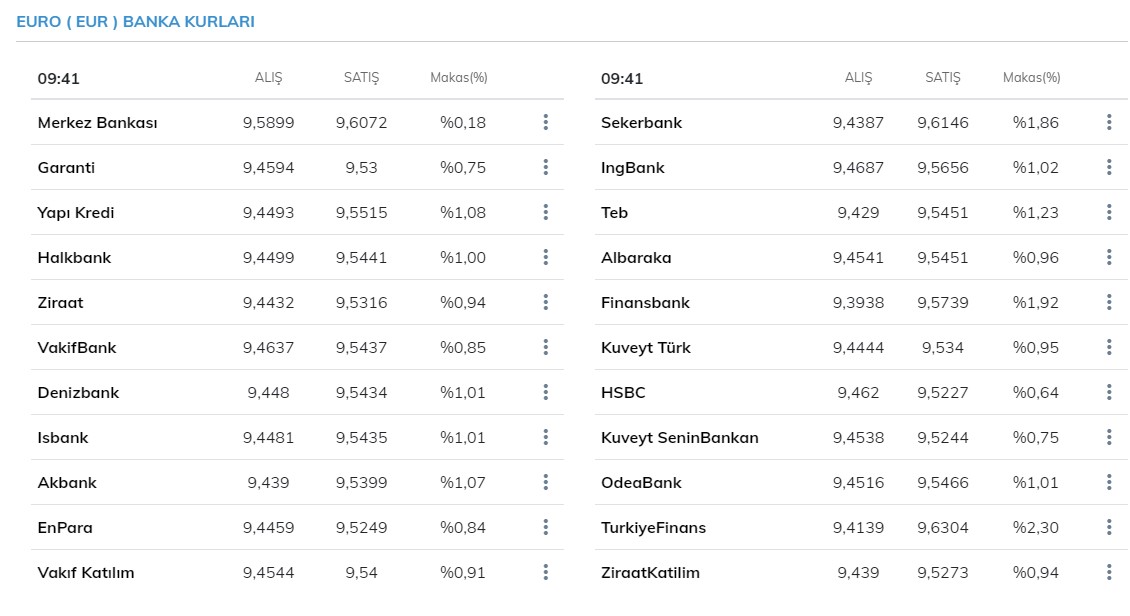
Task: Expand options for Kuveyt Türk row
Action: pyautogui.click(x=1109, y=347)
